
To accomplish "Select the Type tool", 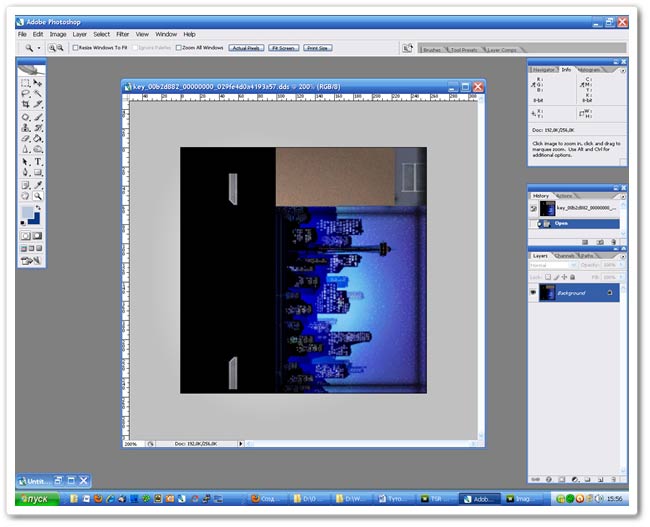I will [x=38, y=160].
